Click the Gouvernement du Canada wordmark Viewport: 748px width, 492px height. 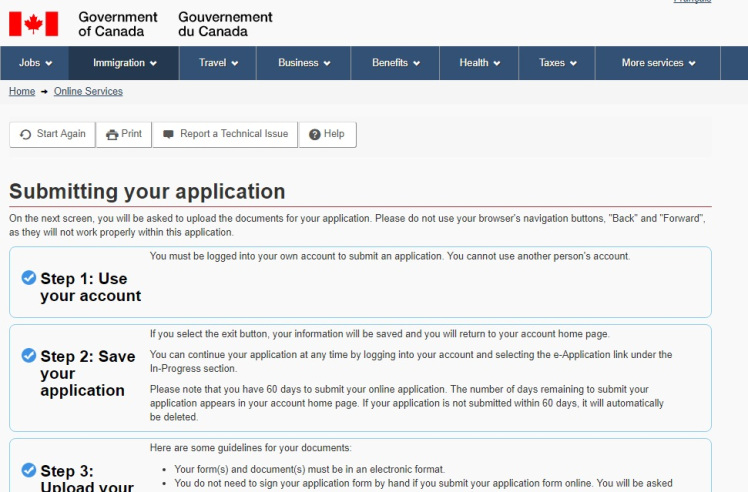point(225,24)
